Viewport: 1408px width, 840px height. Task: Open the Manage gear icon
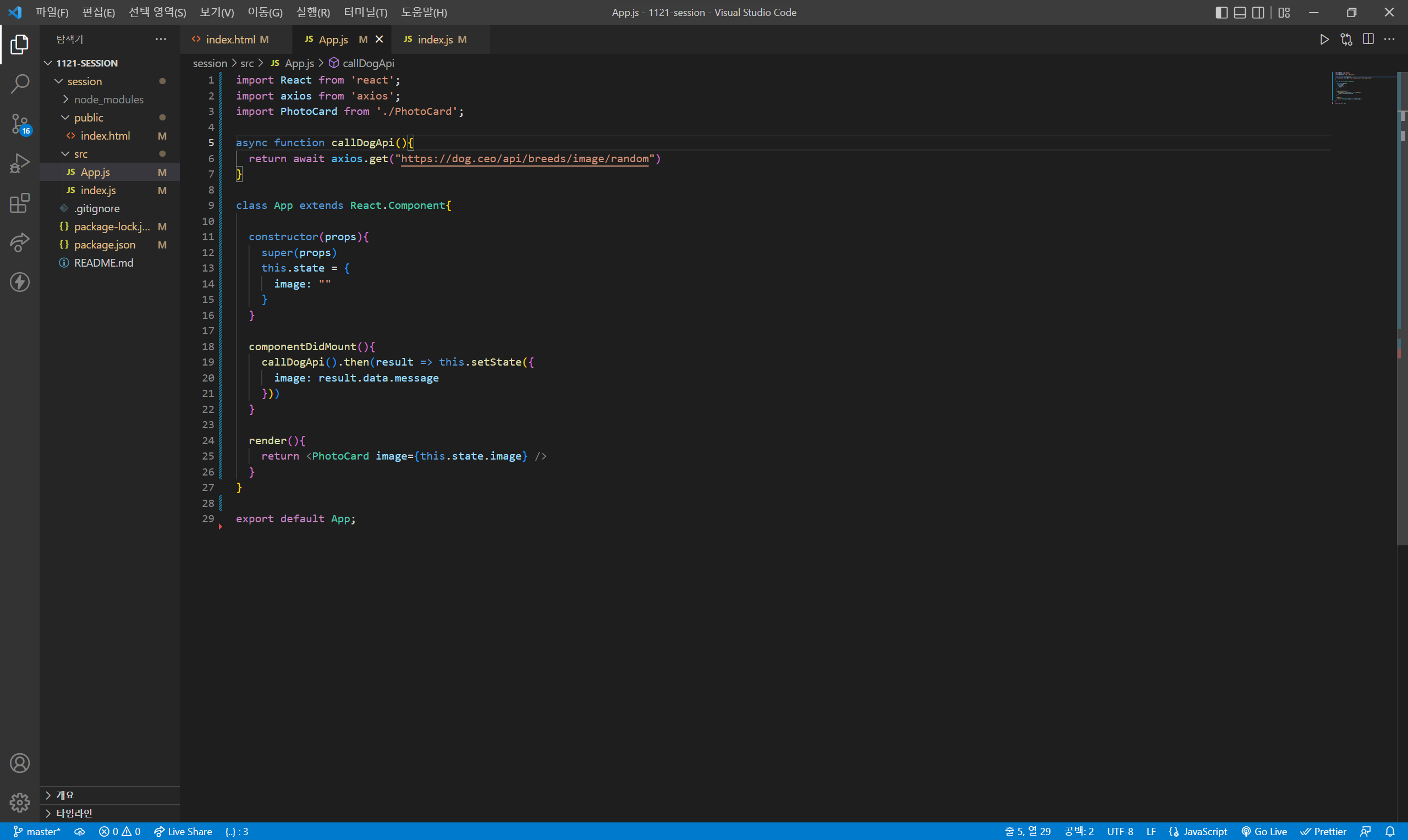pos(20,802)
